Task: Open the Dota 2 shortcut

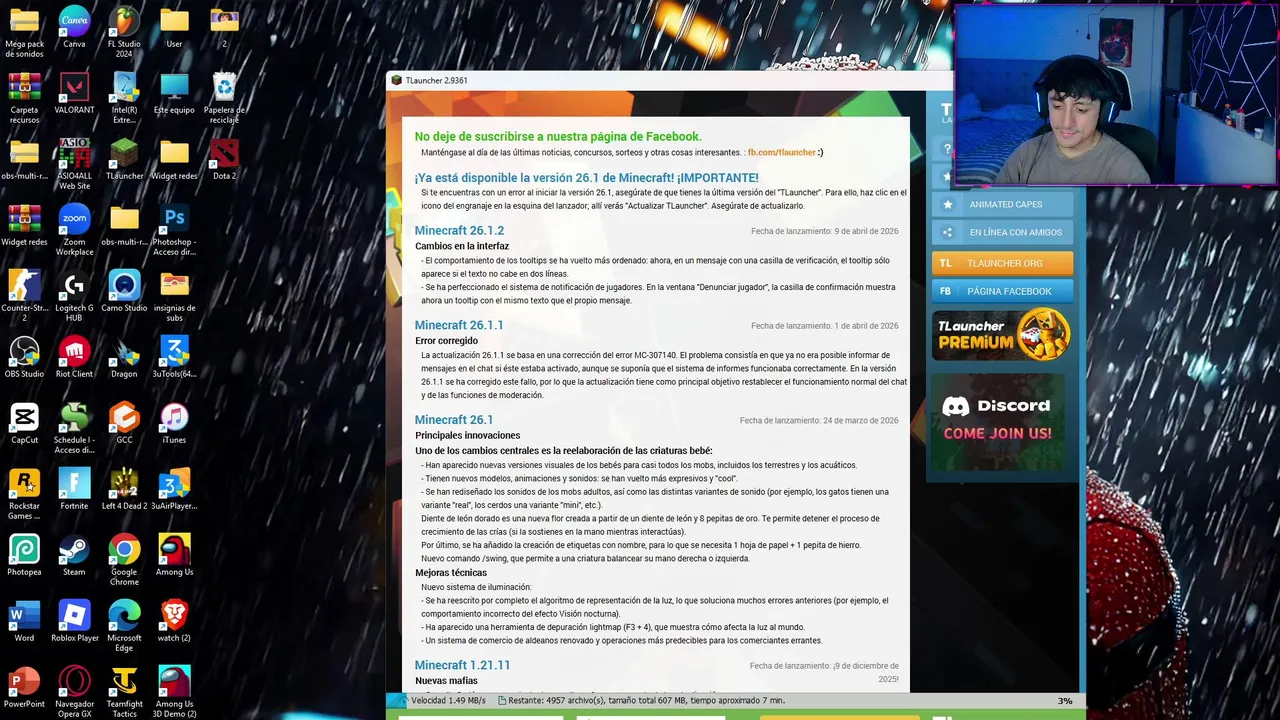Action: click(x=224, y=160)
